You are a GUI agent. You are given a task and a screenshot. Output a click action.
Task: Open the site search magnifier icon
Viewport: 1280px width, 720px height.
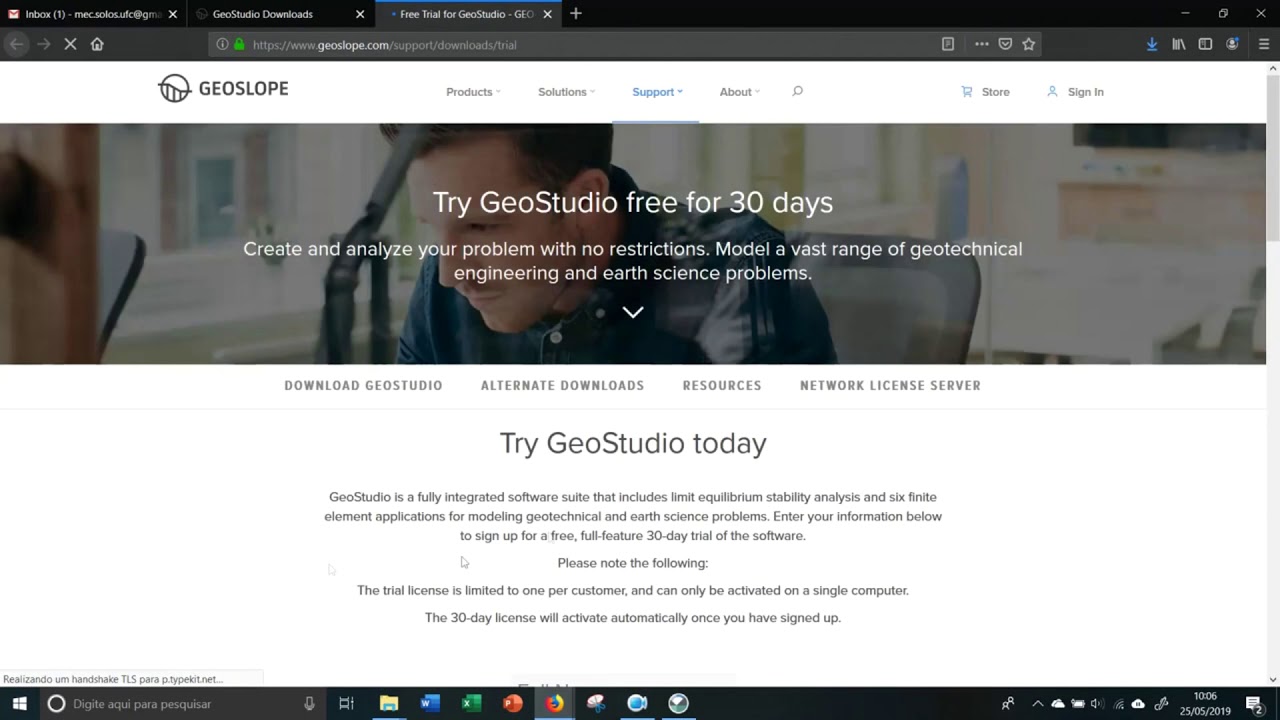797,91
